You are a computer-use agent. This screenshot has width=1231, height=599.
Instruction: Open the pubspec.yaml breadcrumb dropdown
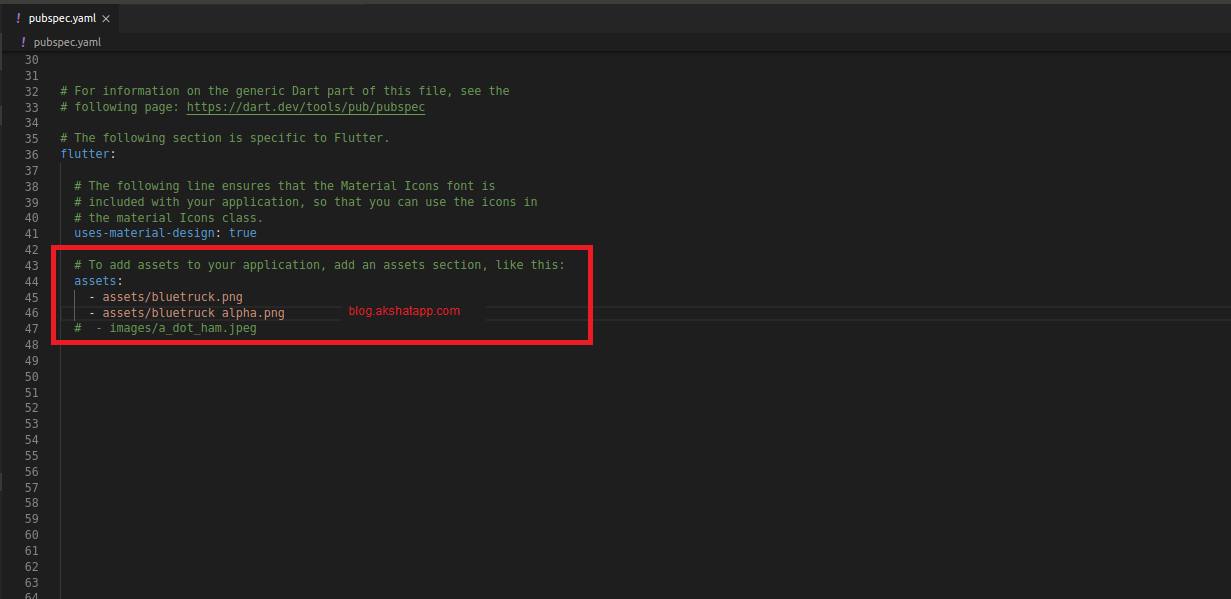[x=67, y=42]
